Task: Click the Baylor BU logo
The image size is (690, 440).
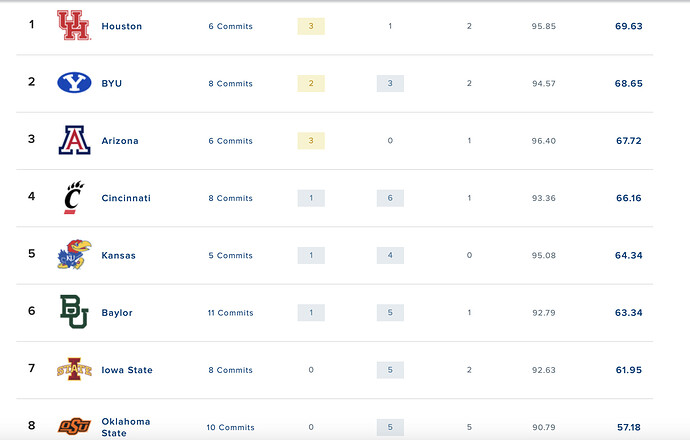Action: (x=74, y=312)
